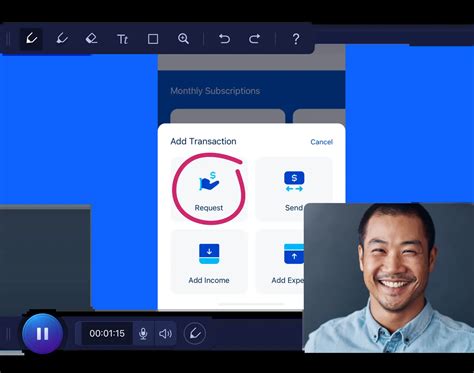Open drawing tools from the recording bar
The image size is (474, 373).
[x=195, y=333]
